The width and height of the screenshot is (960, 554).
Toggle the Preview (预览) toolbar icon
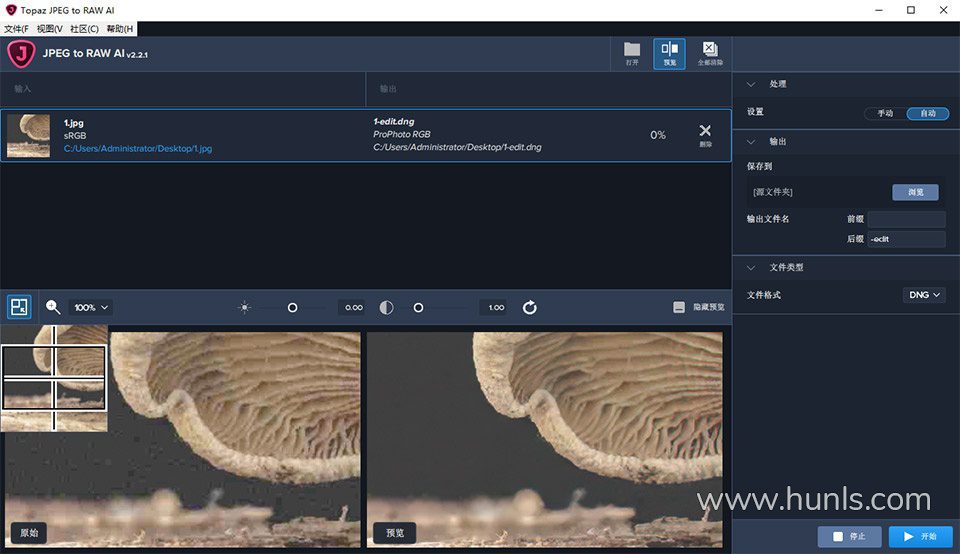point(669,53)
